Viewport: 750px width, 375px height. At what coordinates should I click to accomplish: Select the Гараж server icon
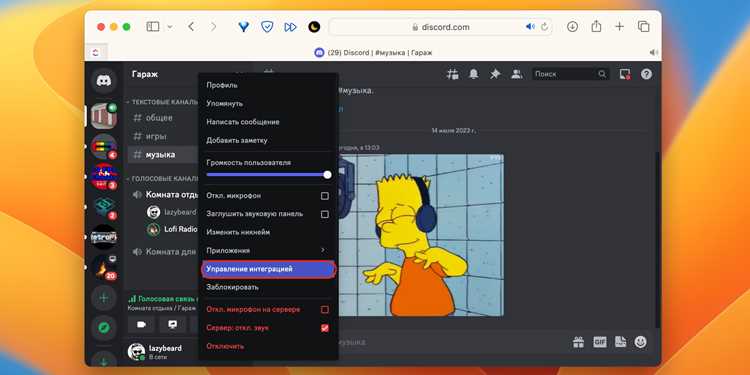coord(104,116)
